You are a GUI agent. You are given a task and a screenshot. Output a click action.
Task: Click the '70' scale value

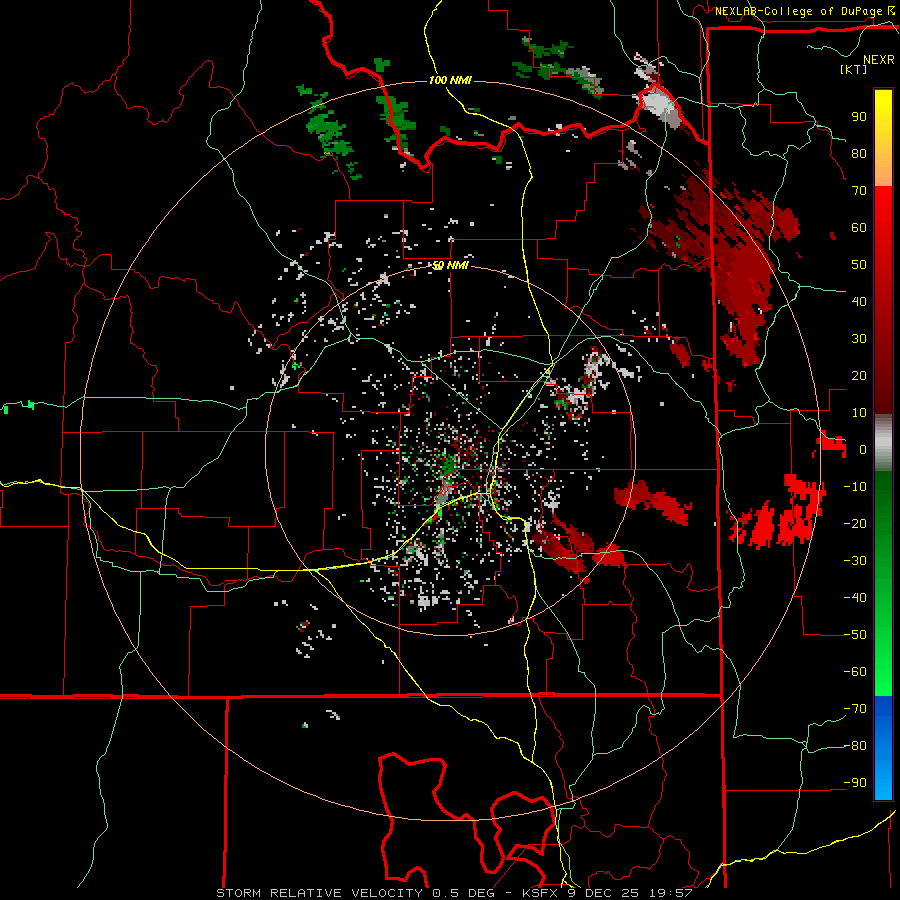pyautogui.click(x=859, y=191)
